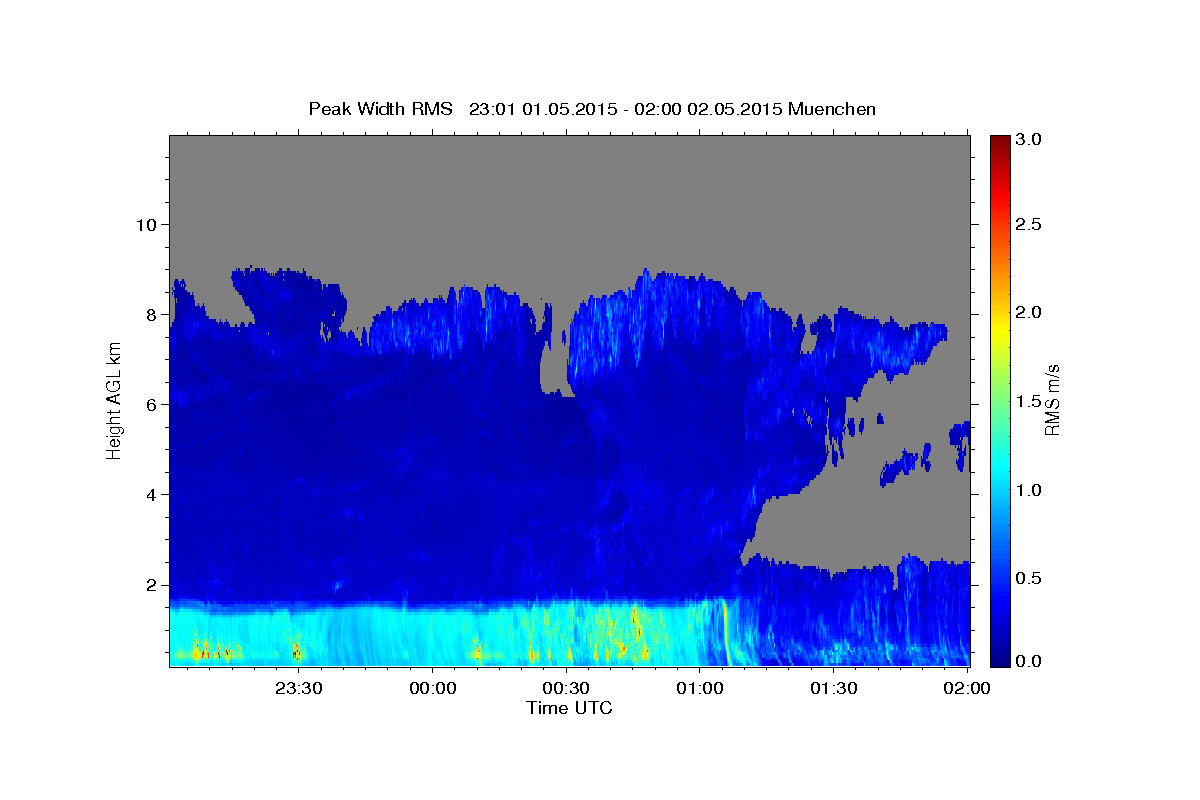This screenshot has width=1200, height=800.
Task: Click the colorbar label '1.5'
Action: (1029, 401)
